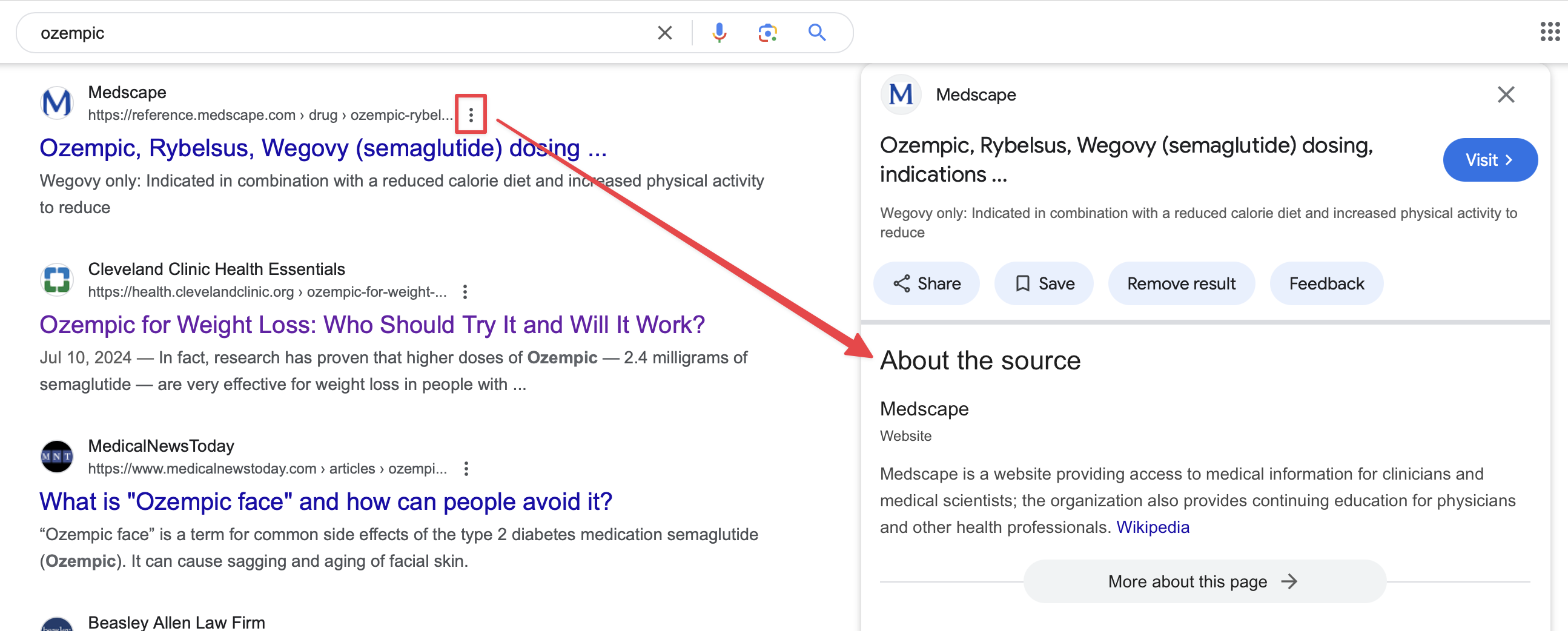Click the Medscape description paragraph in the panel

(1197, 500)
